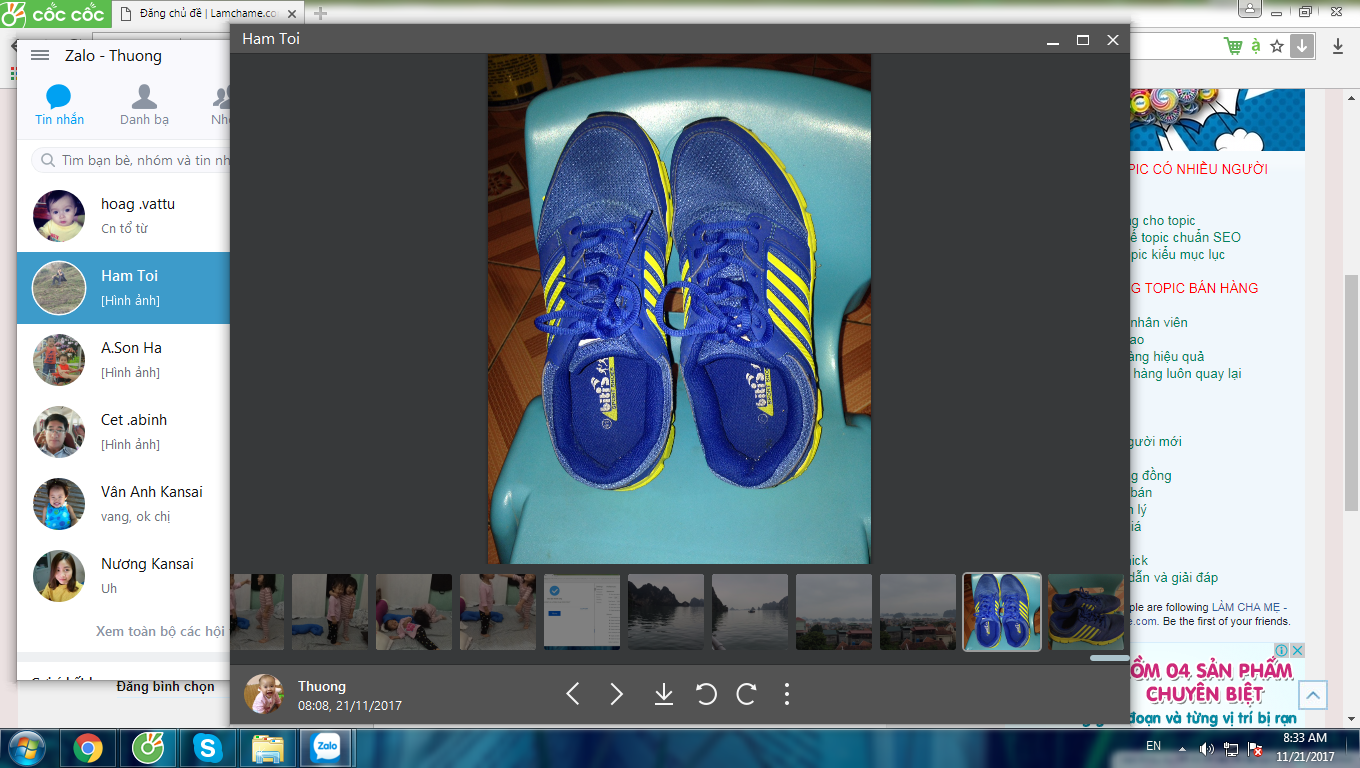Rotate photo counter-clockwise

pyautogui.click(x=706, y=694)
